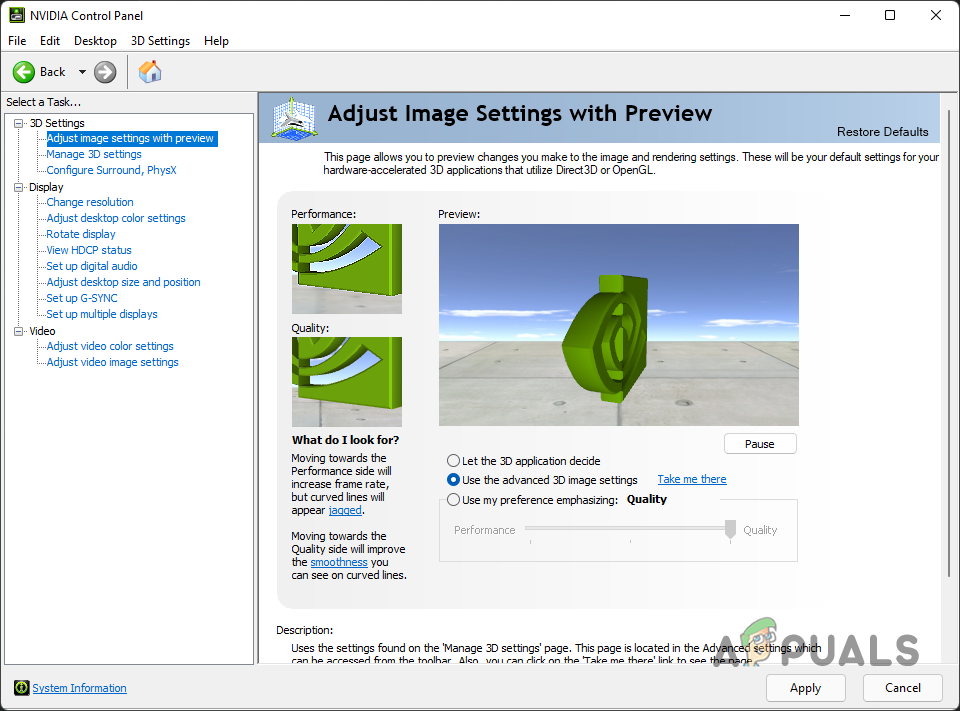Open Set up digital audio

(x=92, y=266)
